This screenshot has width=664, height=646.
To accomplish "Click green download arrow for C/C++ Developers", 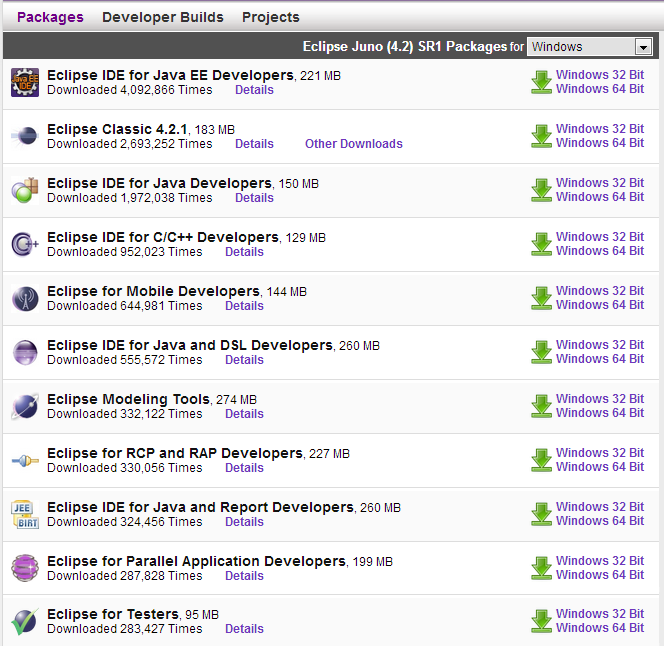I will [541, 244].
